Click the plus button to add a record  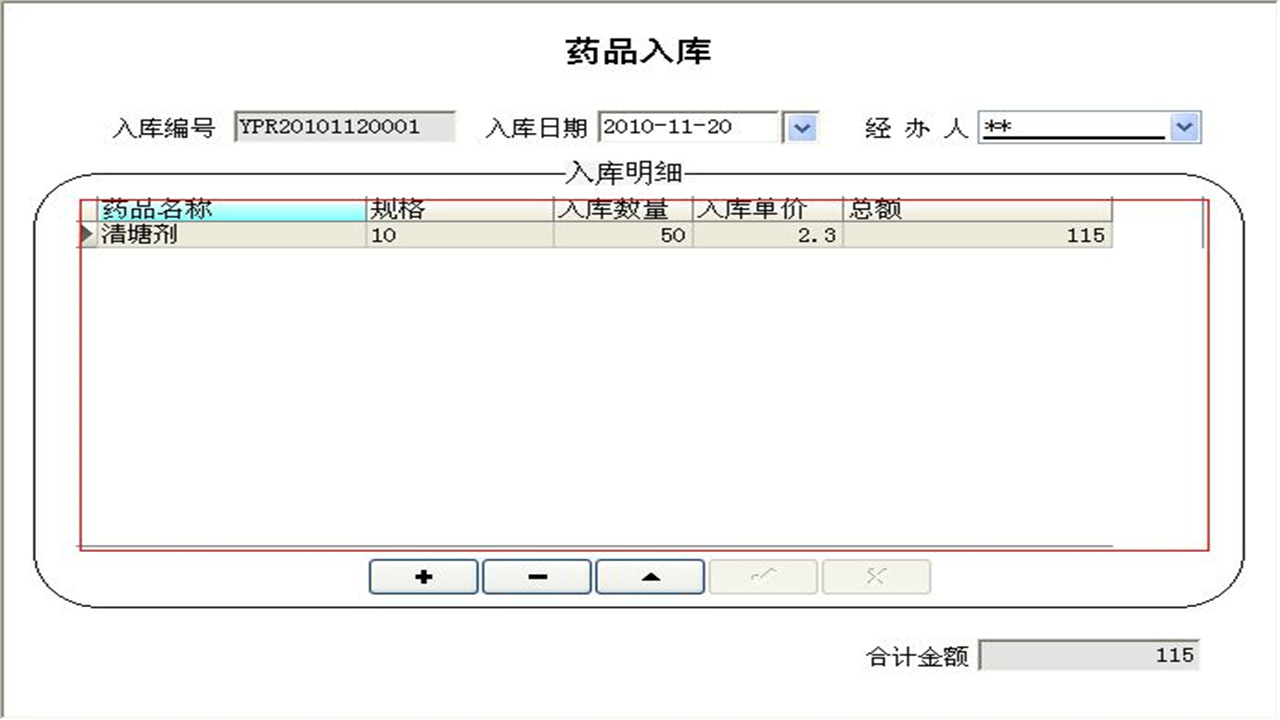(423, 577)
